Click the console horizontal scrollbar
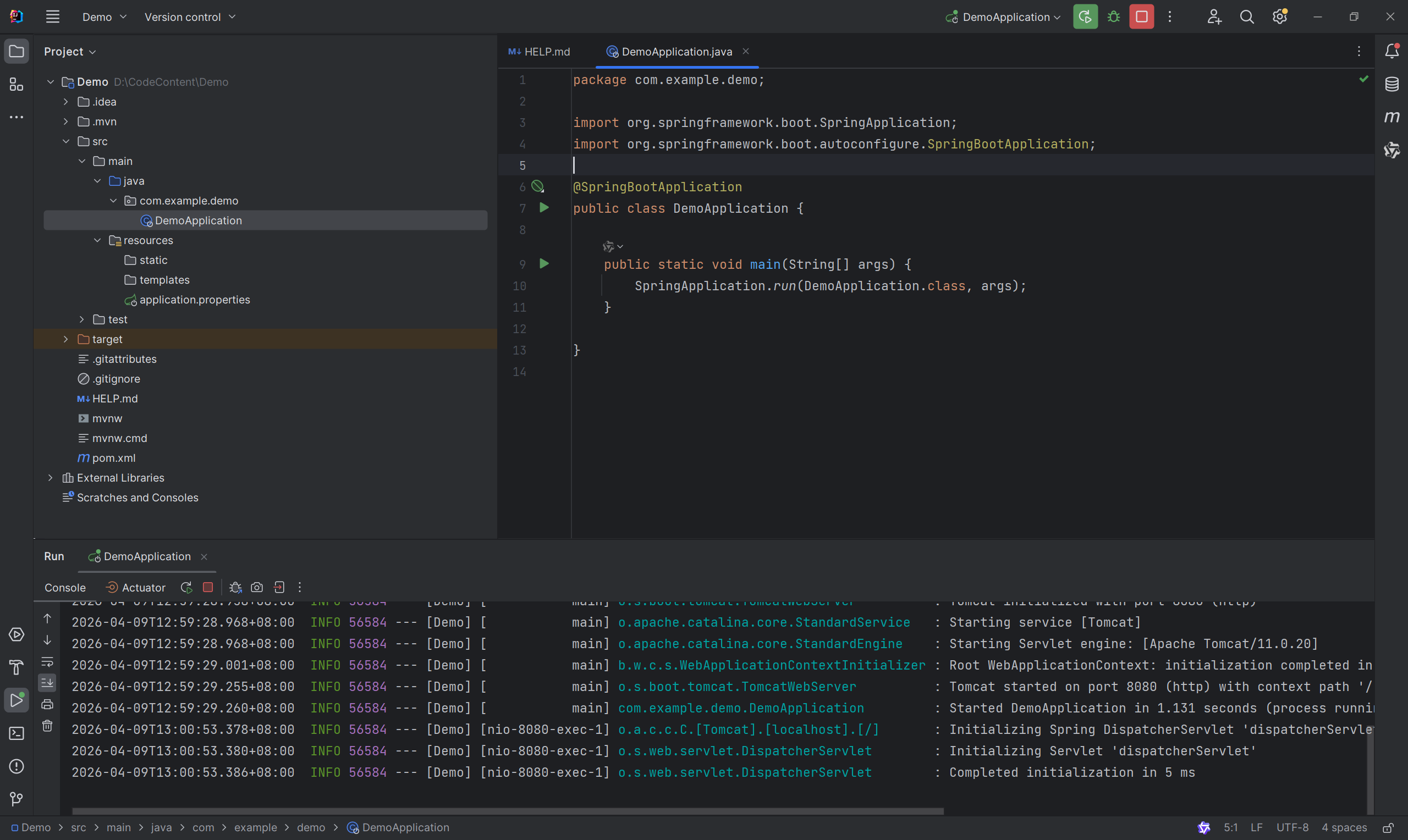 (507, 811)
